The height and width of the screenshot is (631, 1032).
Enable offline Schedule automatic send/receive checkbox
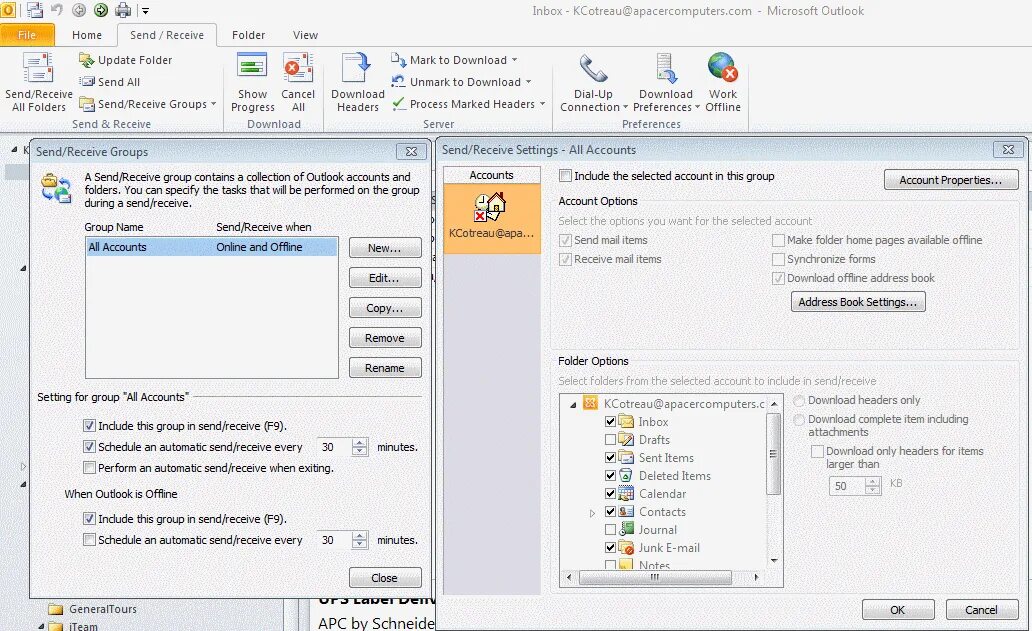pyautogui.click(x=90, y=540)
